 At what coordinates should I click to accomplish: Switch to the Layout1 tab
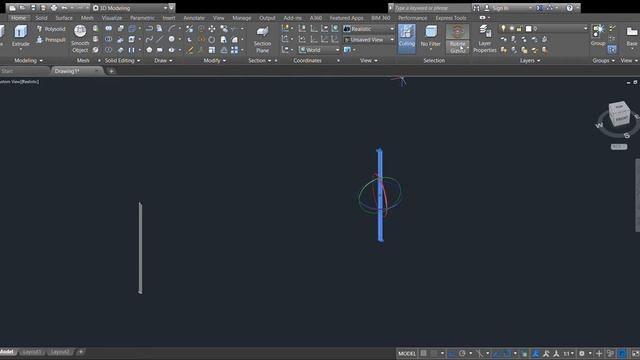[31, 352]
